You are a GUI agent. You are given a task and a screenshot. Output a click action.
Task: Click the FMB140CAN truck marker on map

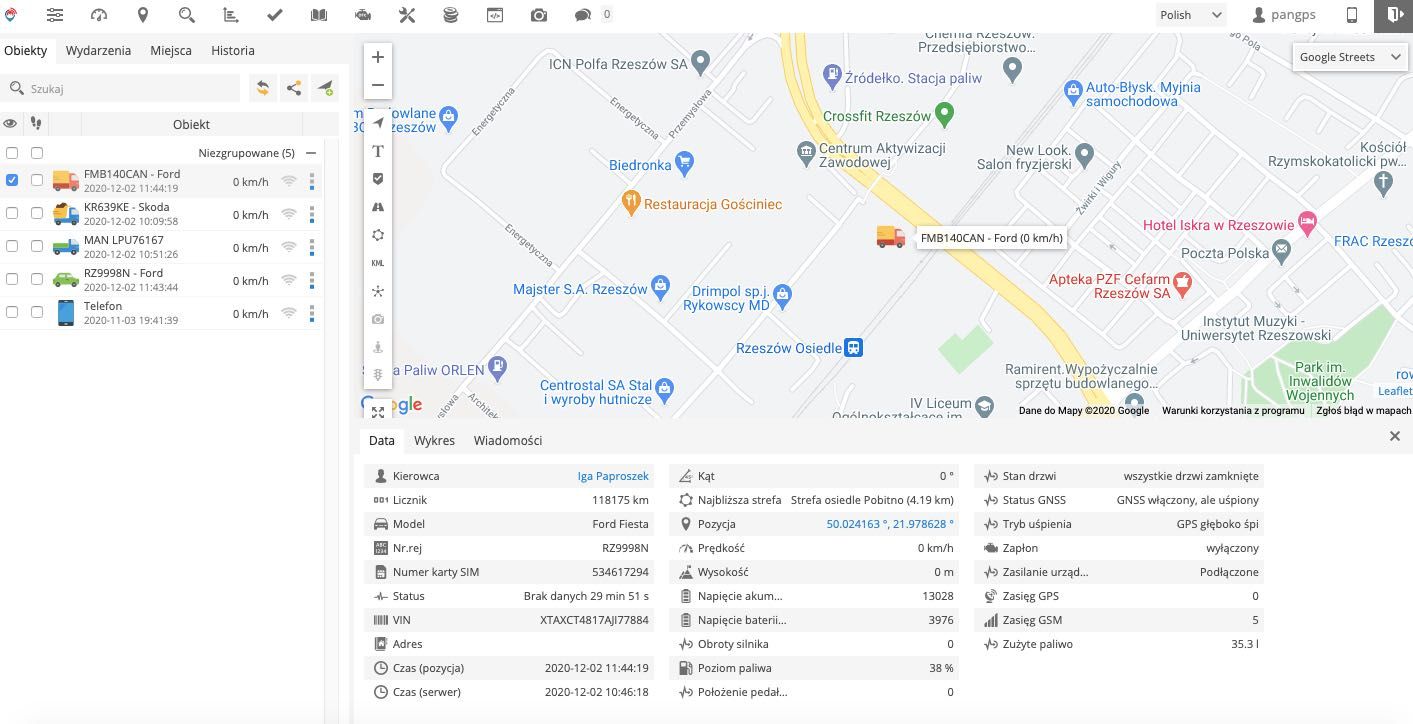click(x=890, y=237)
